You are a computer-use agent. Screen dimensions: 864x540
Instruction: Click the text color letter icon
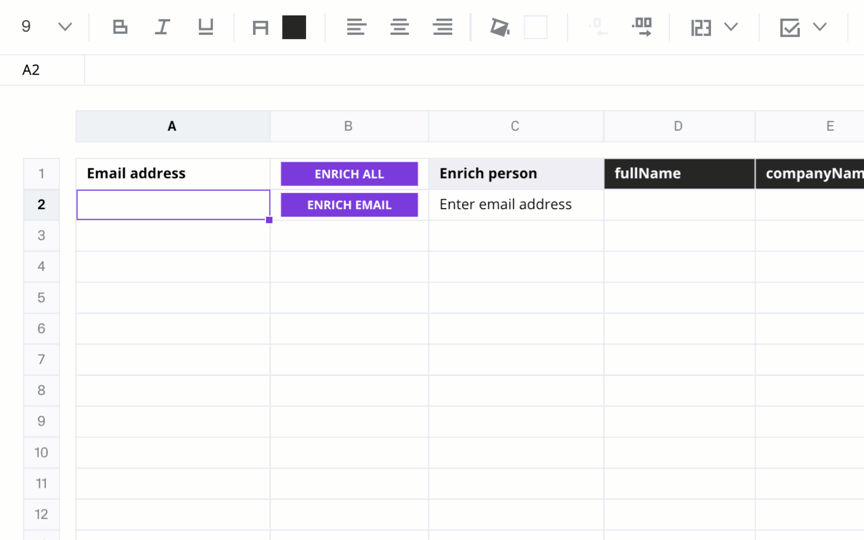coord(260,27)
